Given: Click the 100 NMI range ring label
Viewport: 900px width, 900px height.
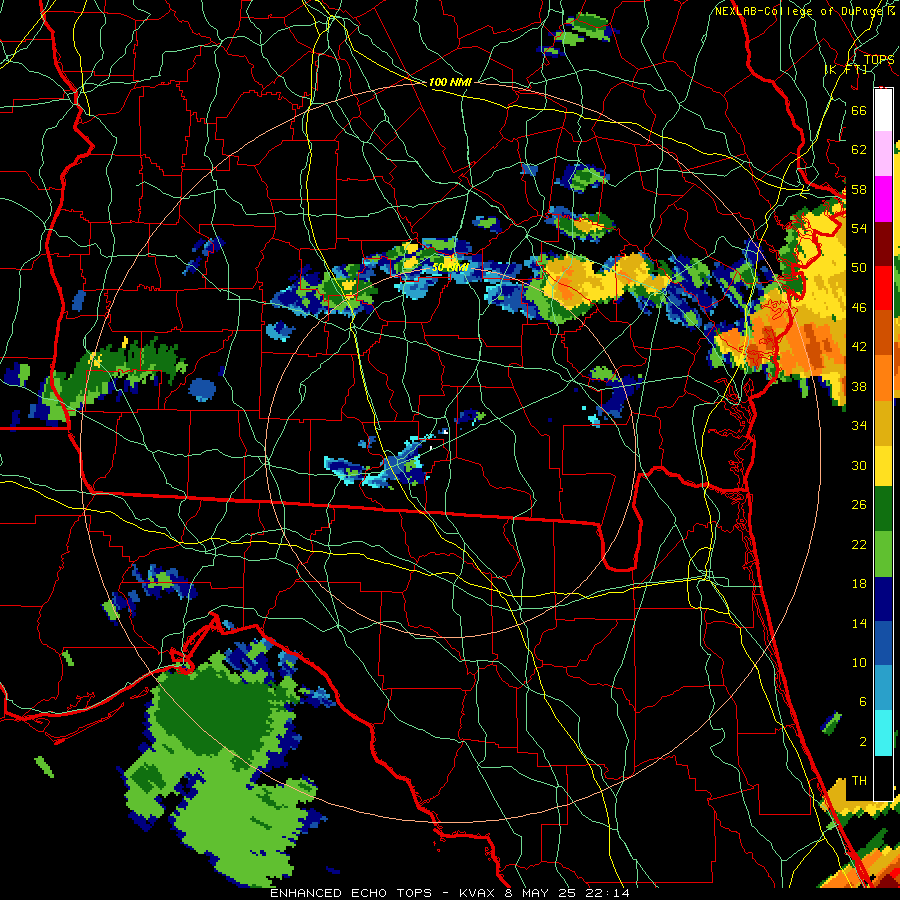Looking at the screenshot, I should [450, 82].
